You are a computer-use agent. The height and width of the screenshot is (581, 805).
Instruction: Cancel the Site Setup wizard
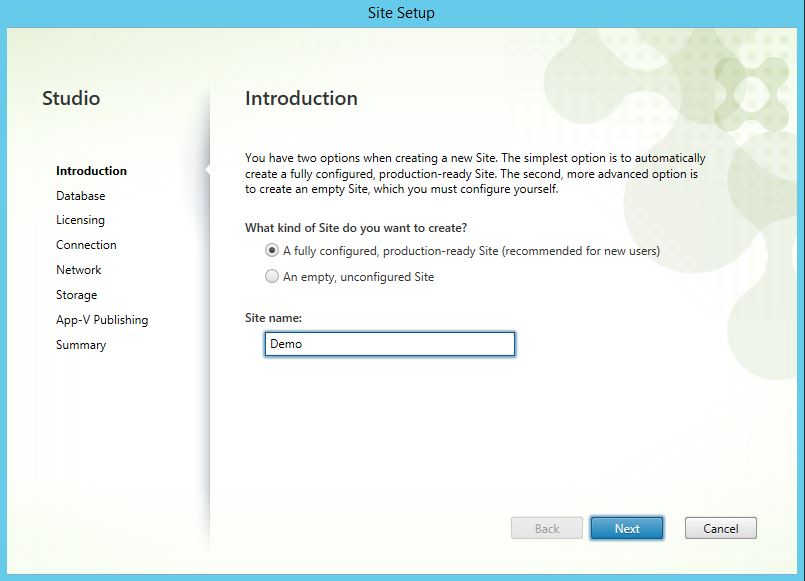click(720, 528)
